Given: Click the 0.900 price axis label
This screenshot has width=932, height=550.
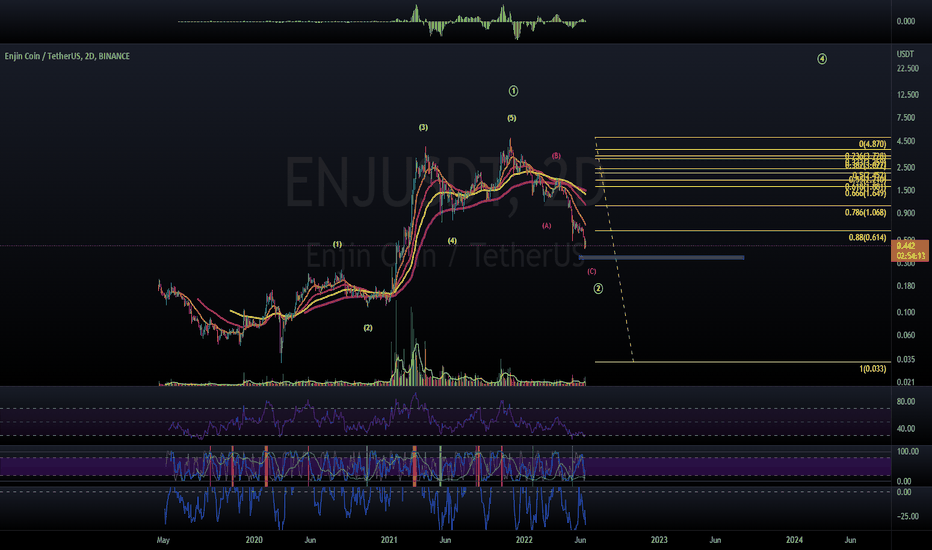Looking at the screenshot, I should (x=906, y=213).
